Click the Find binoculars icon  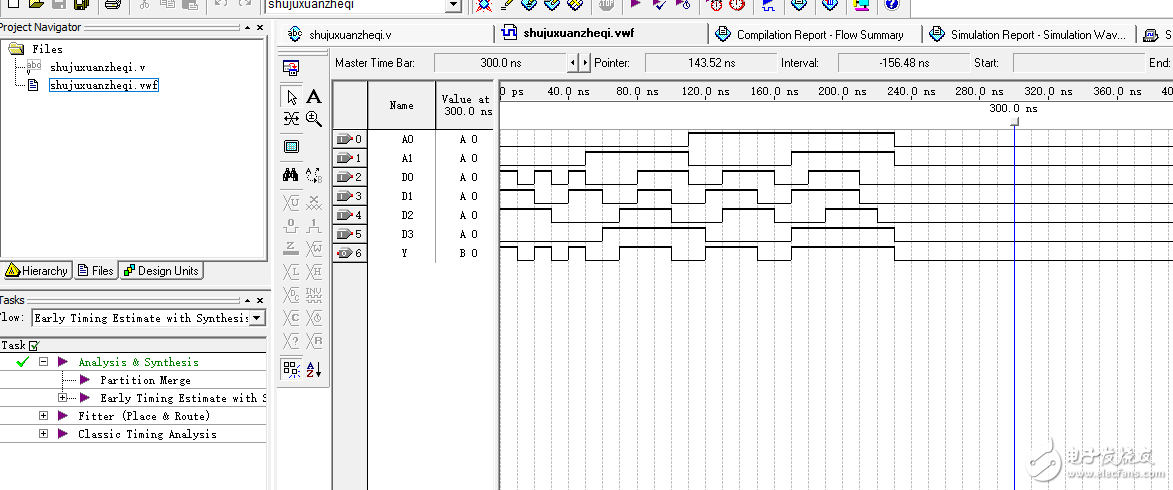(291, 175)
